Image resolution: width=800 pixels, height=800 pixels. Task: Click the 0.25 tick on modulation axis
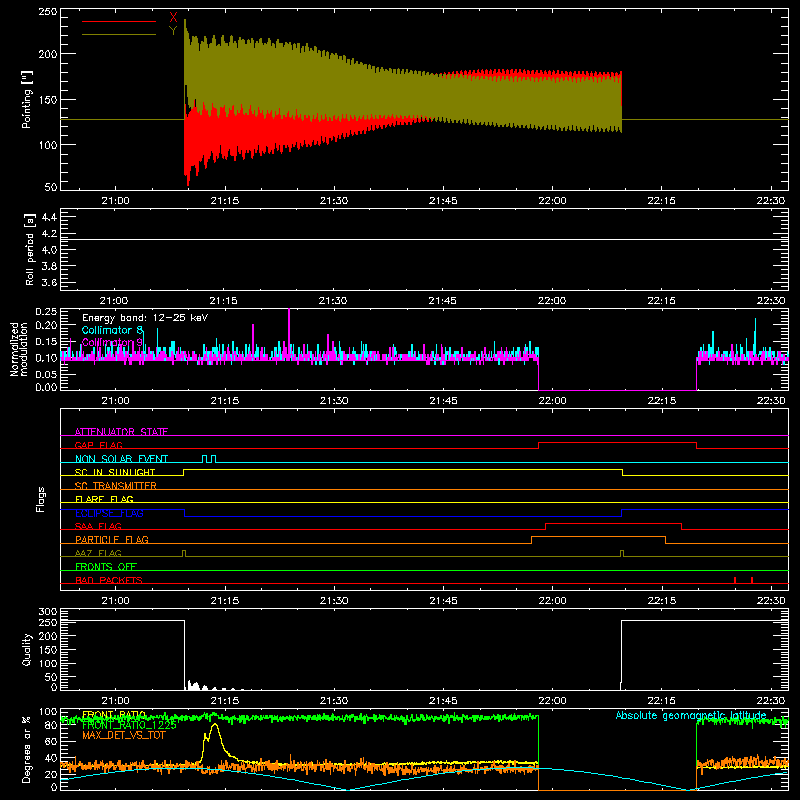(46, 311)
